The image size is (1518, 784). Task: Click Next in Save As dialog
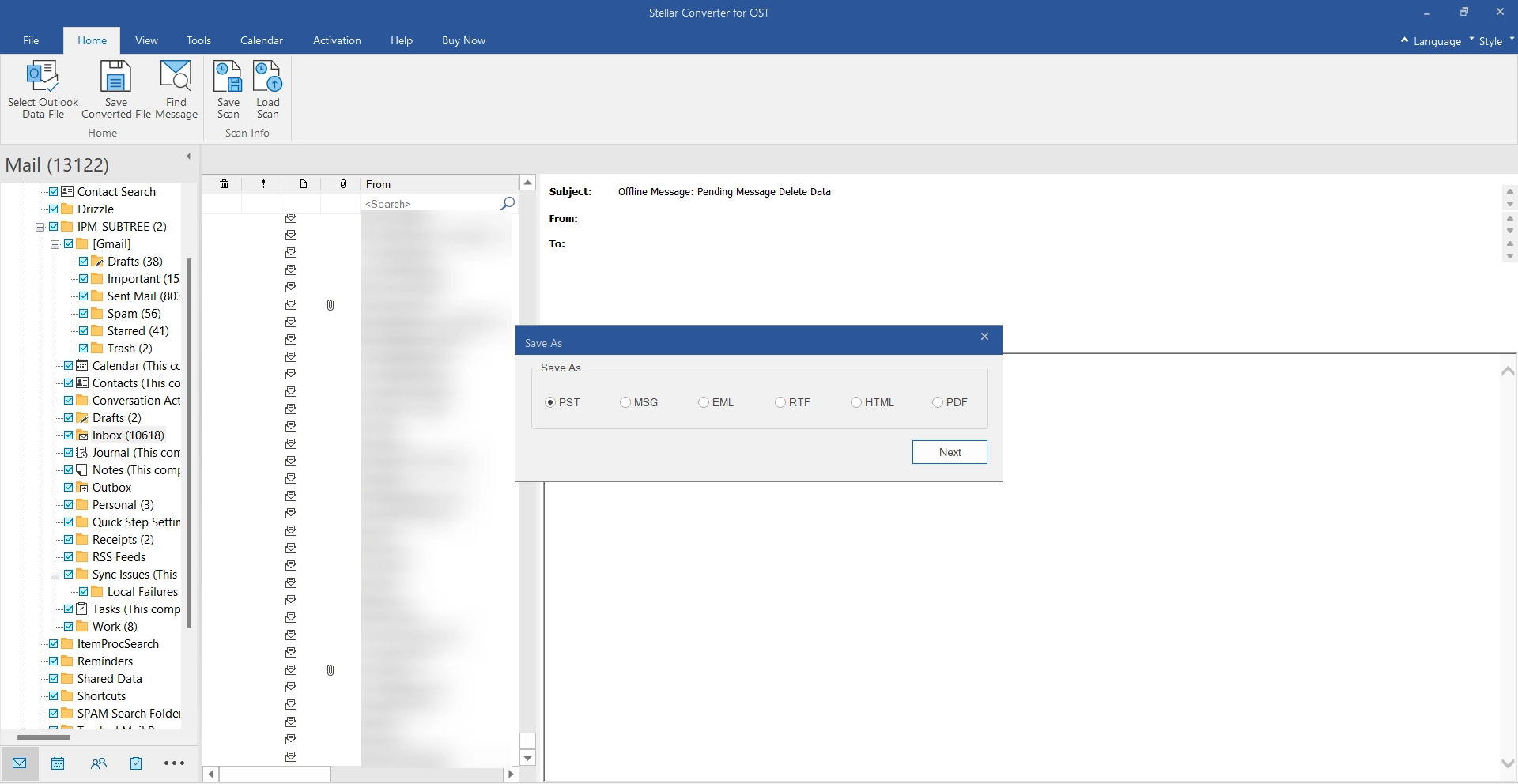[x=950, y=452]
